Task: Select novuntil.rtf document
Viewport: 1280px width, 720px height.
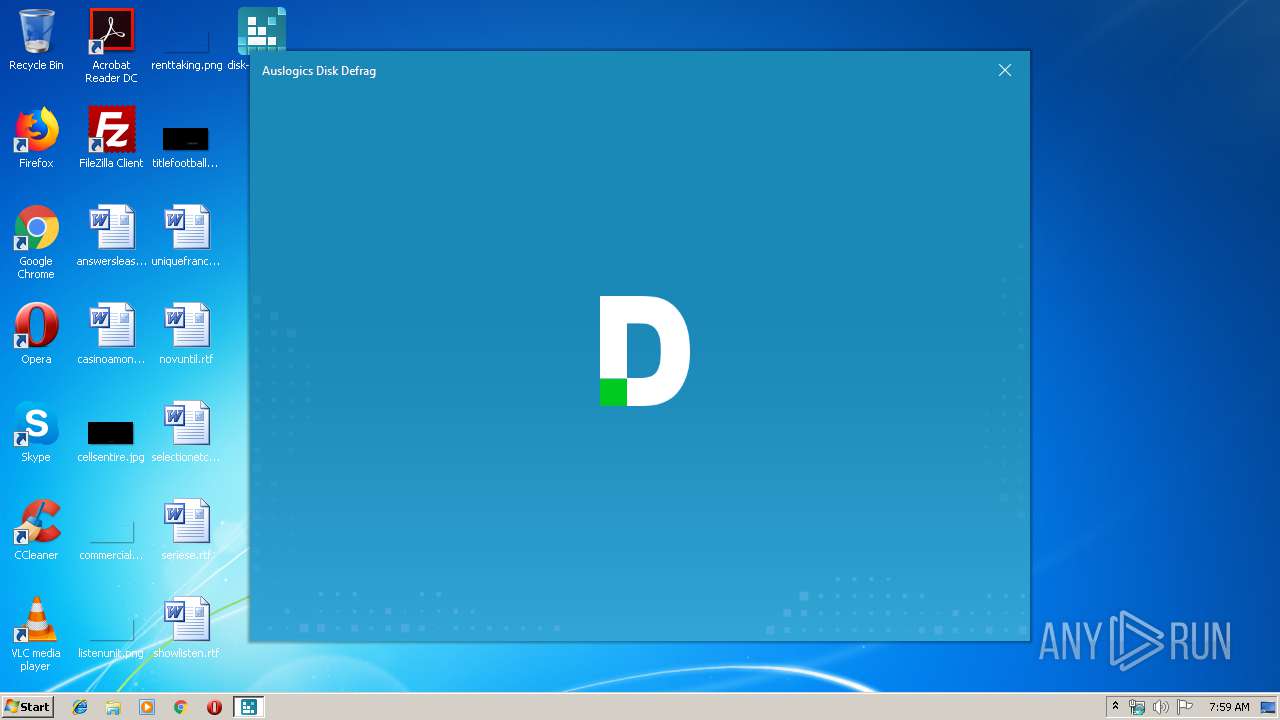Action: click(185, 334)
